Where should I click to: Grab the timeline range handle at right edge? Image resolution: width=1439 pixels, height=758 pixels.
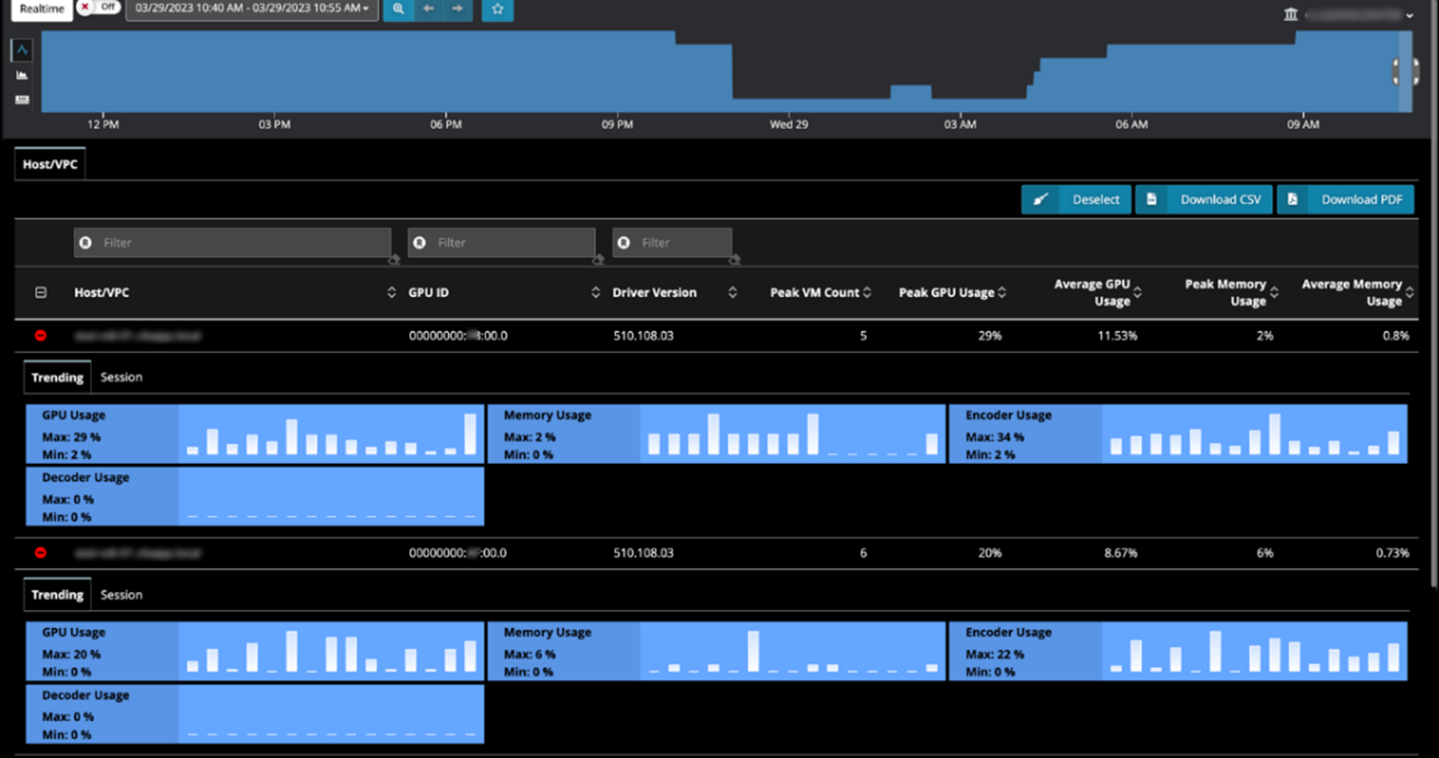coord(1405,71)
